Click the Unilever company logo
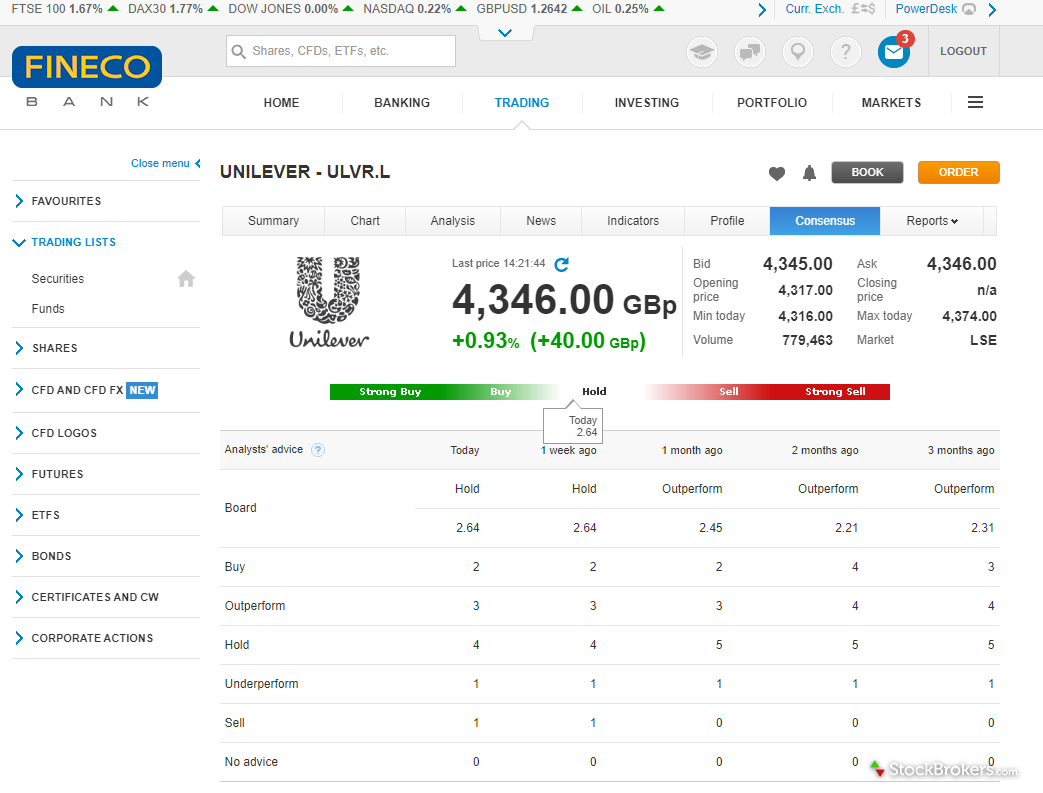Image resolution: width=1043 pixels, height=793 pixels. 329,303
